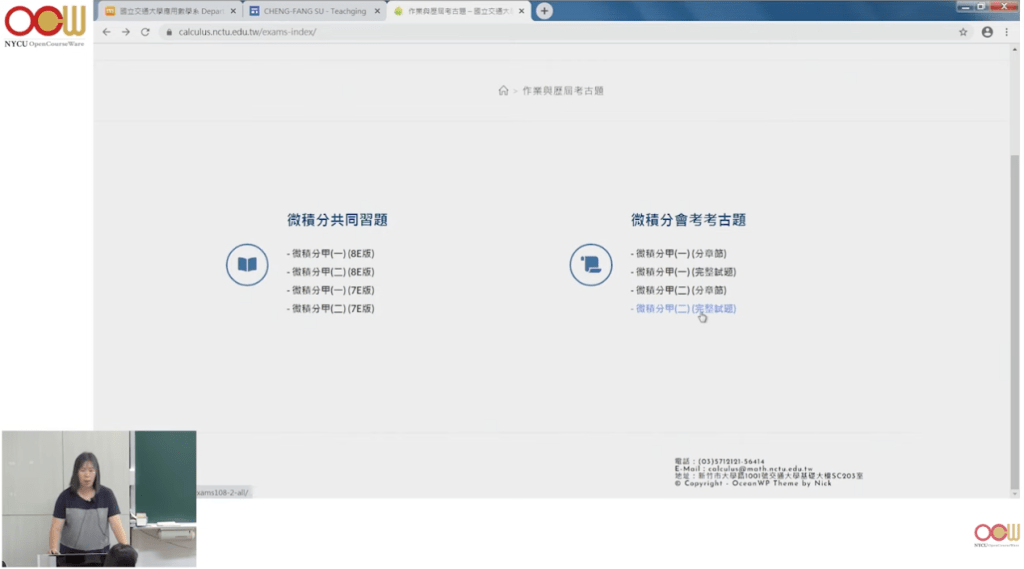Go forward using browser forward arrow
This screenshot has height=569, width=1024.
126,32
